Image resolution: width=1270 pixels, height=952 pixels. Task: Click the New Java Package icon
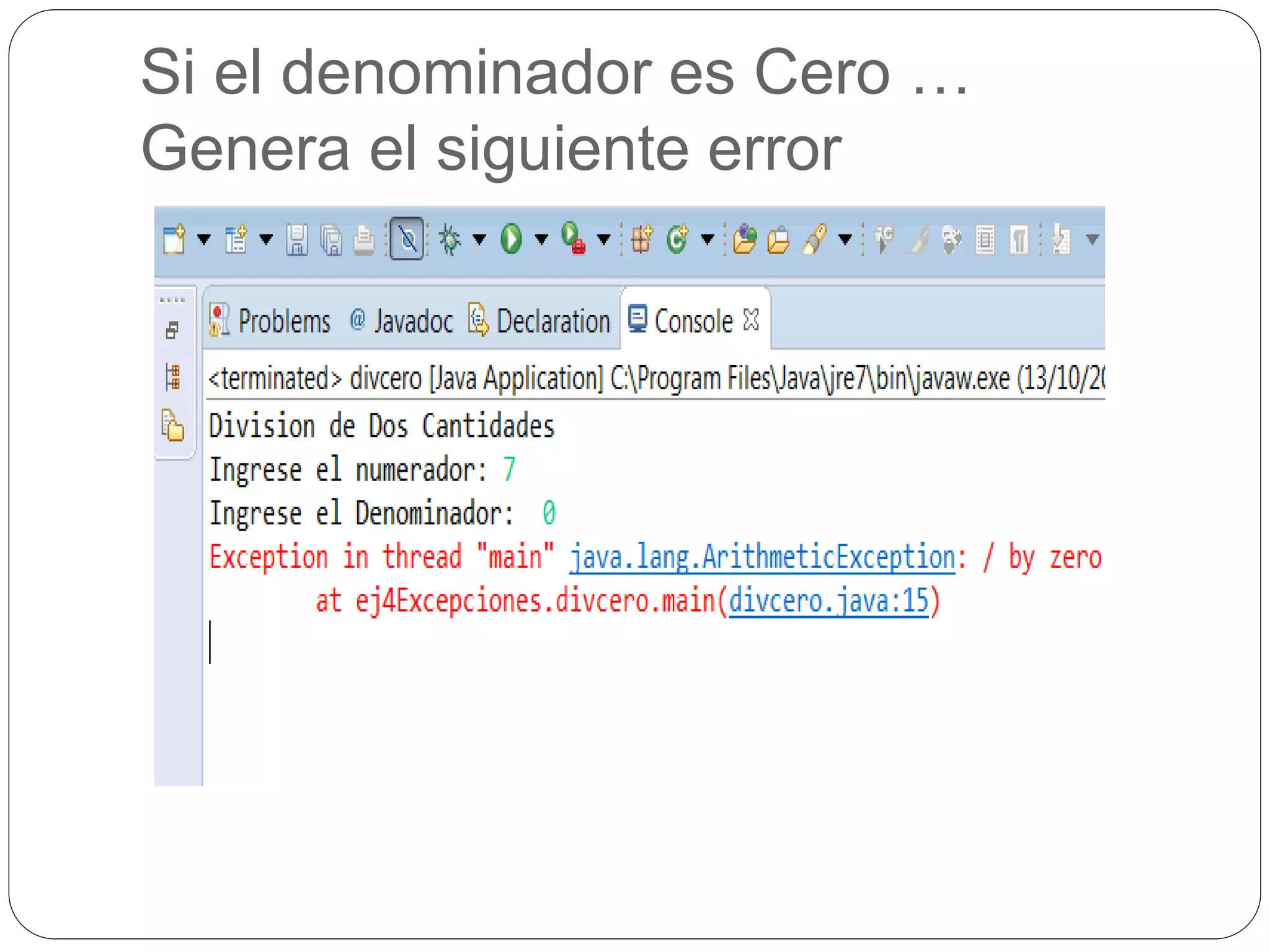(642, 239)
